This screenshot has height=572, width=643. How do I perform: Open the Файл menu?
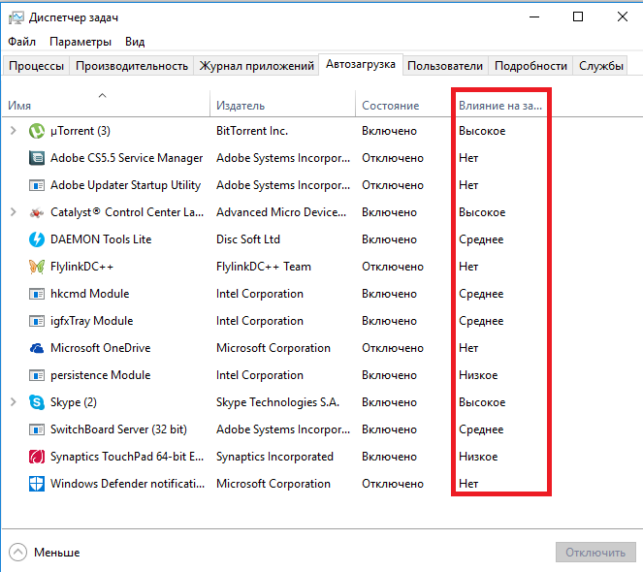click(22, 42)
